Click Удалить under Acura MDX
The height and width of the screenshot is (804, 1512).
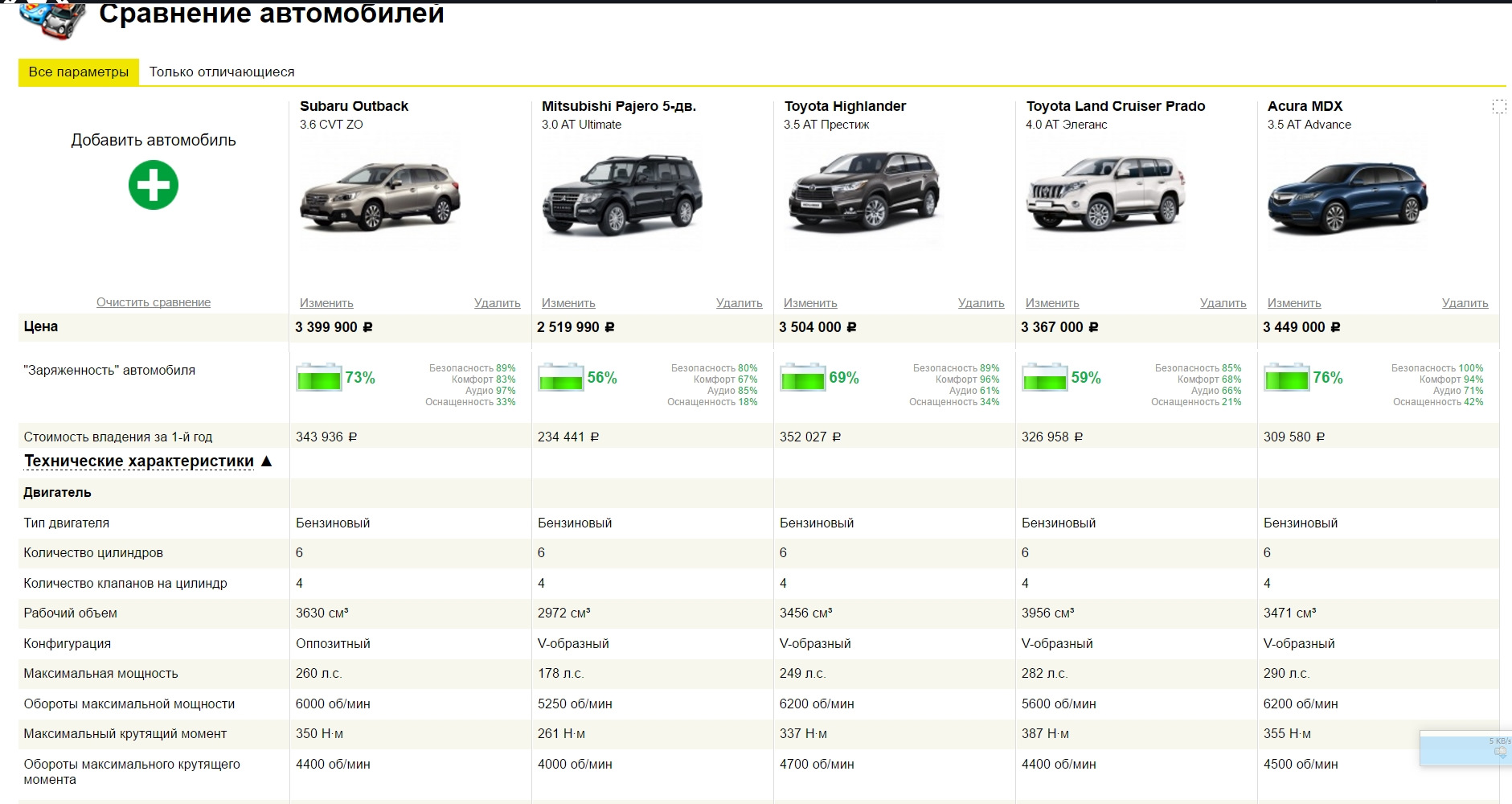coord(1465,303)
